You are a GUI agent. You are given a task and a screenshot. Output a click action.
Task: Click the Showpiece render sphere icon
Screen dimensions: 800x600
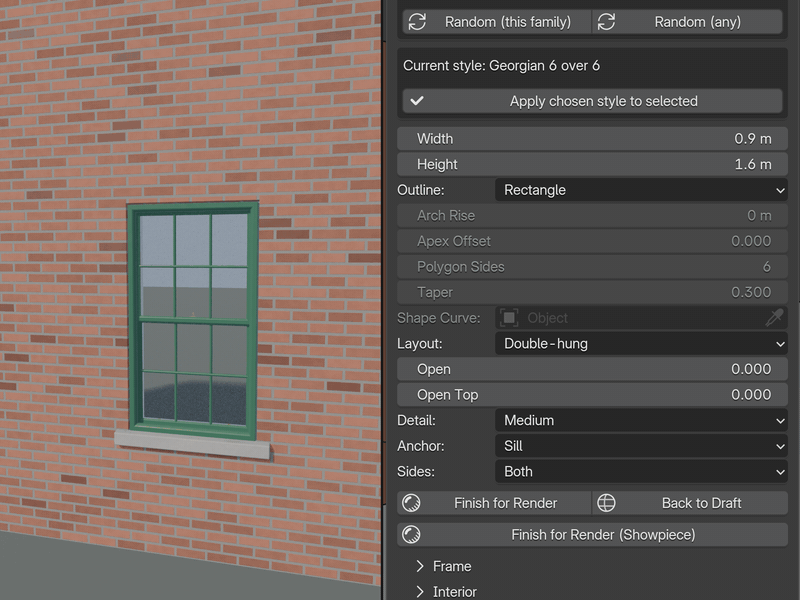click(x=411, y=535)
